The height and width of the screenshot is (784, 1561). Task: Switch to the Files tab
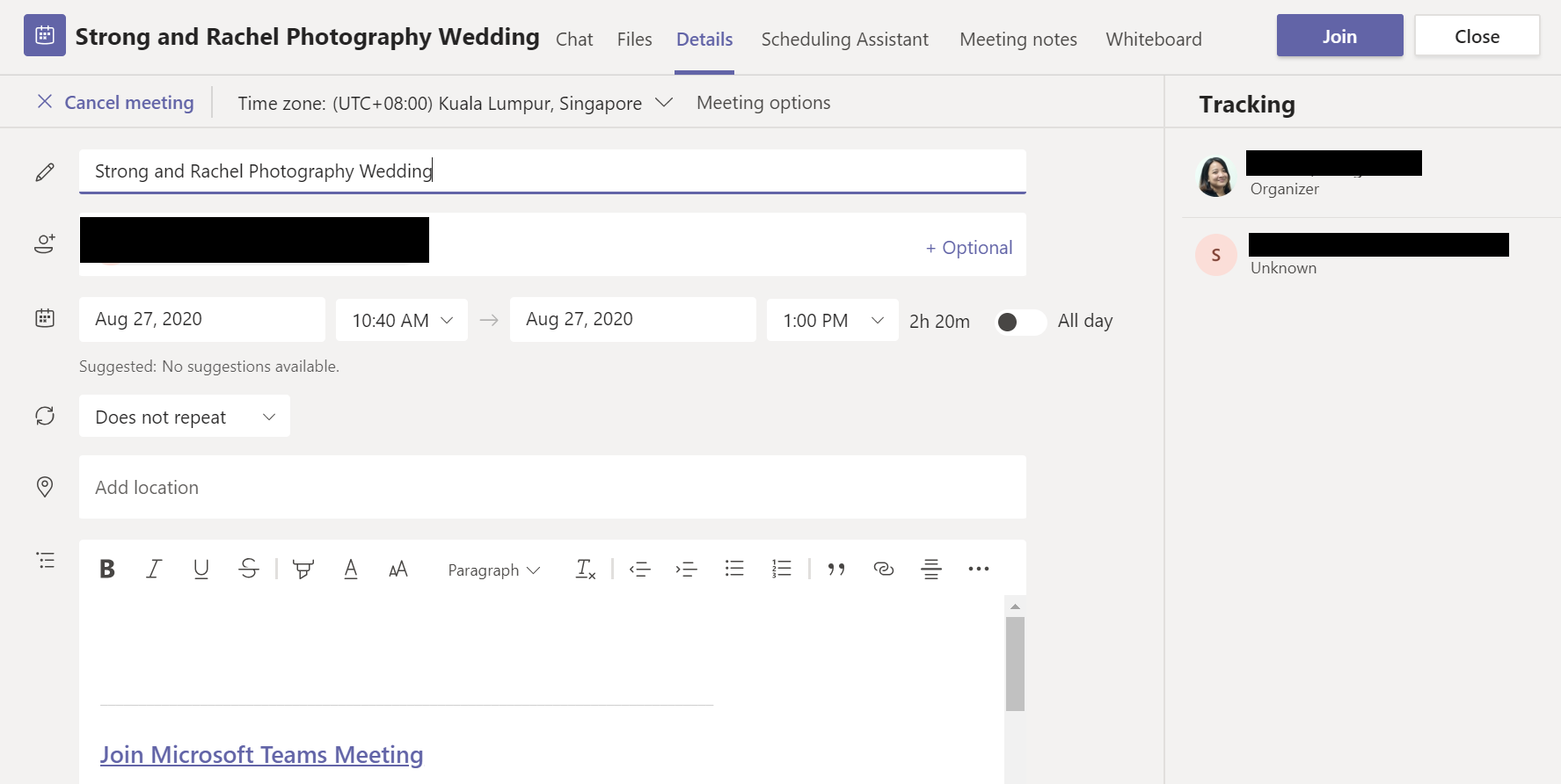pos(635,39)
